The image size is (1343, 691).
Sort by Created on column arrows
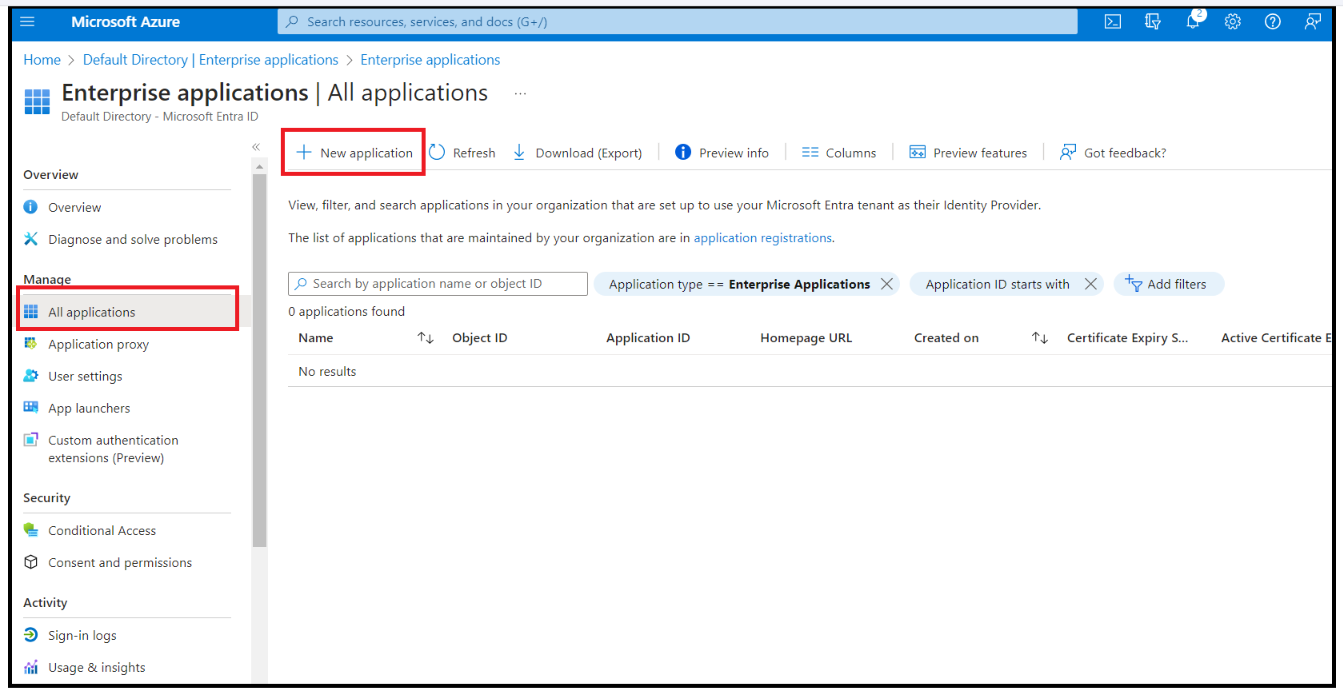click(1040, 338)
